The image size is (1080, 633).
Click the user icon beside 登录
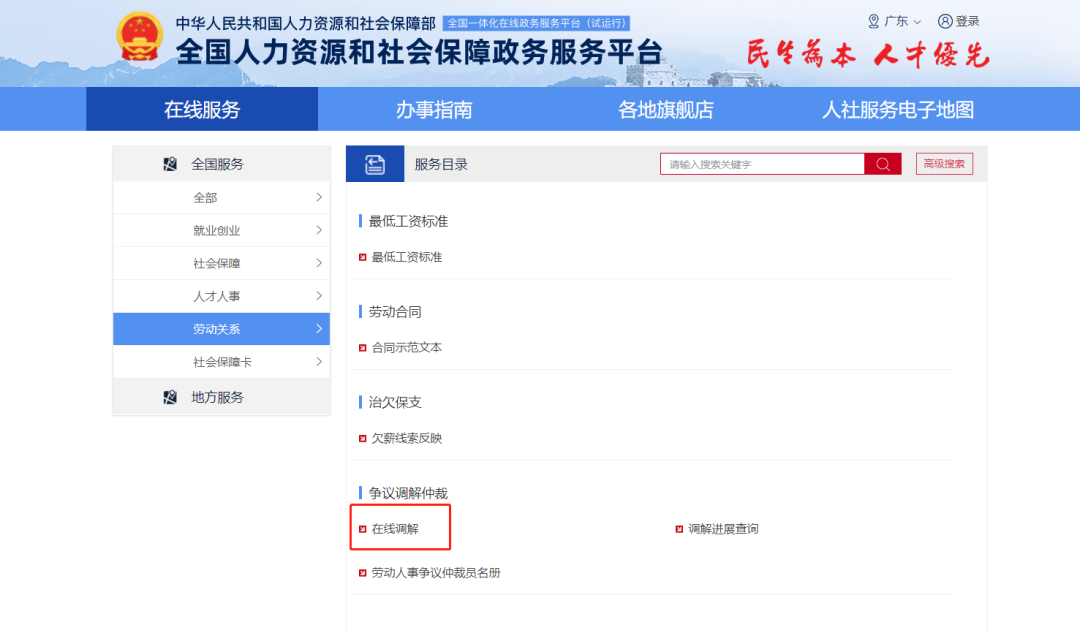coord(945,21)
